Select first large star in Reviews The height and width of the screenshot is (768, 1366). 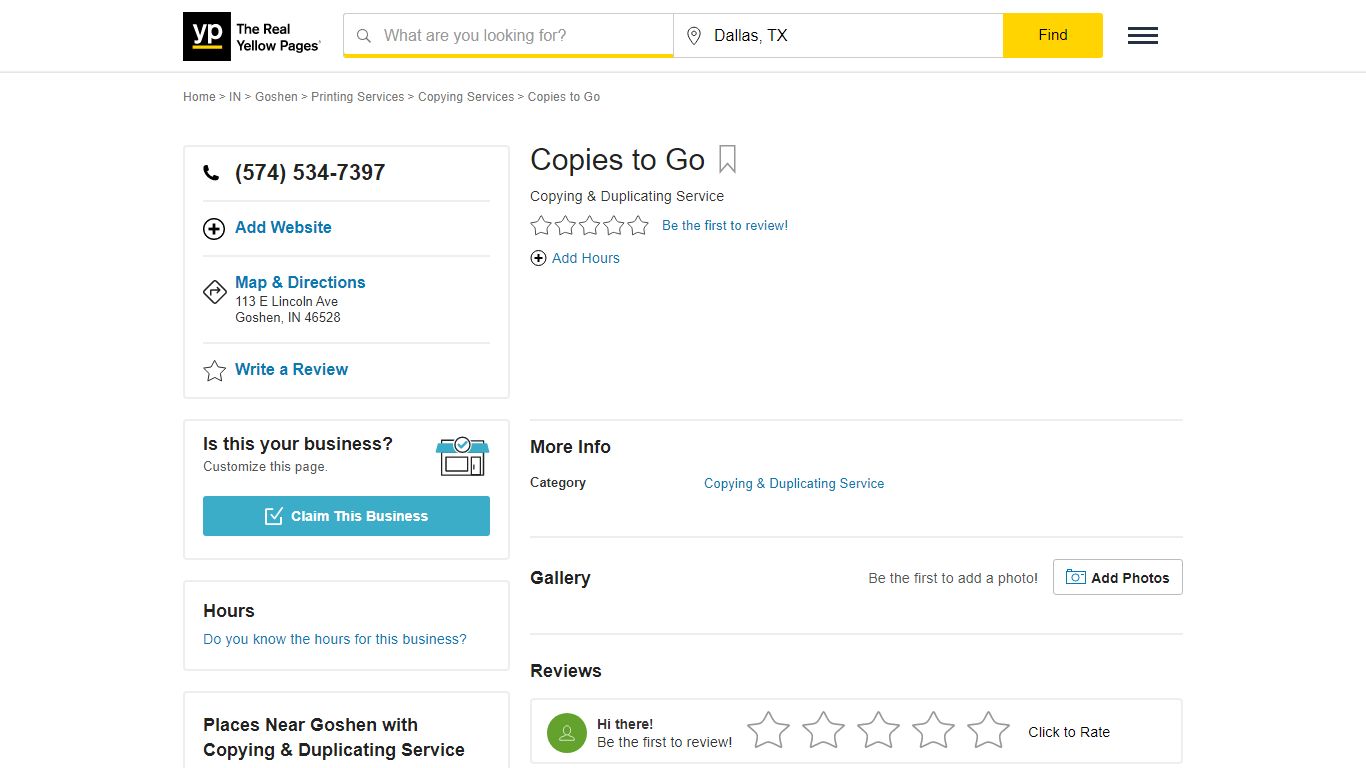769,730
